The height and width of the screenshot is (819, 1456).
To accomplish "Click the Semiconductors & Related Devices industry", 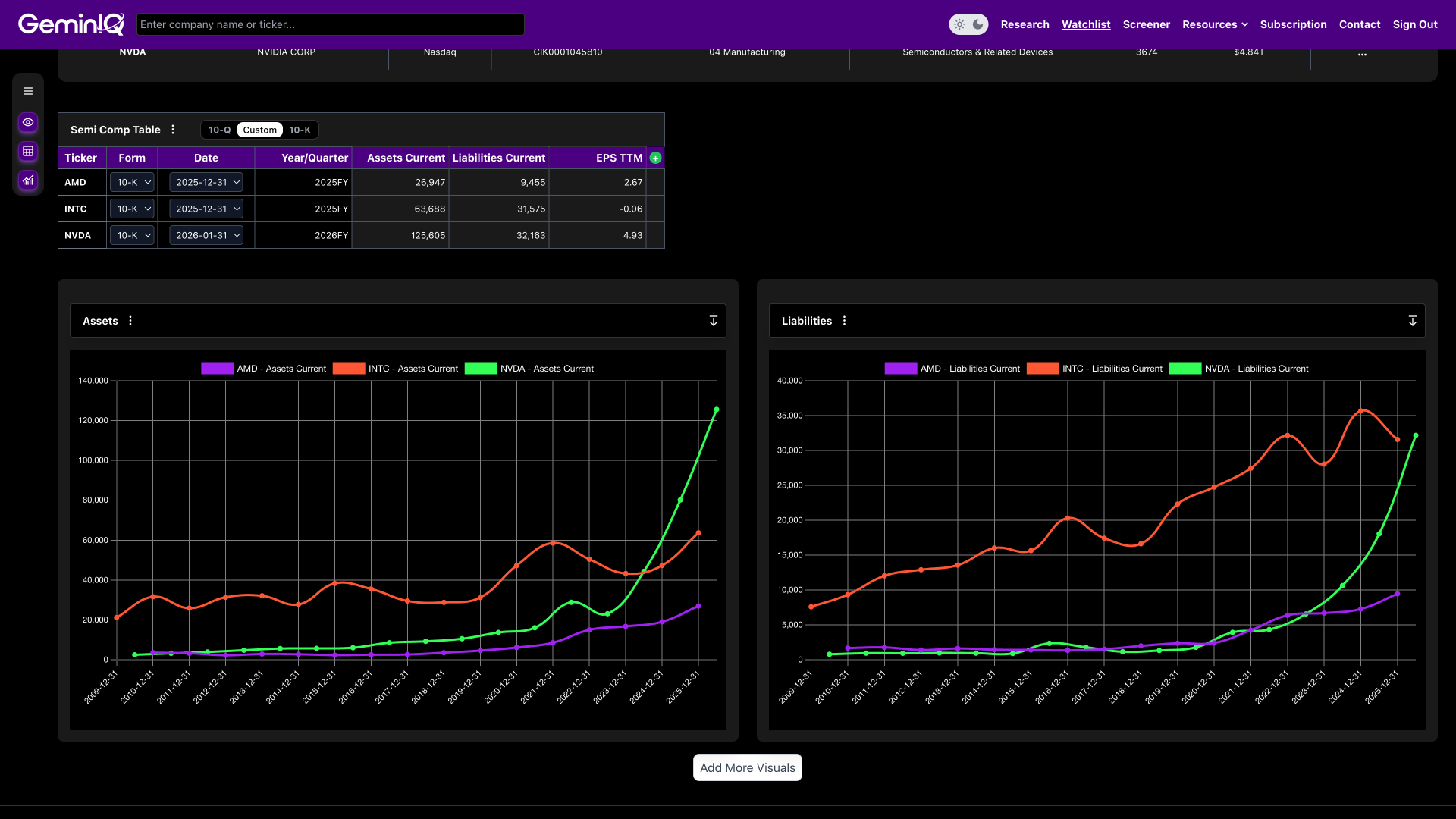I will point(977,52).
